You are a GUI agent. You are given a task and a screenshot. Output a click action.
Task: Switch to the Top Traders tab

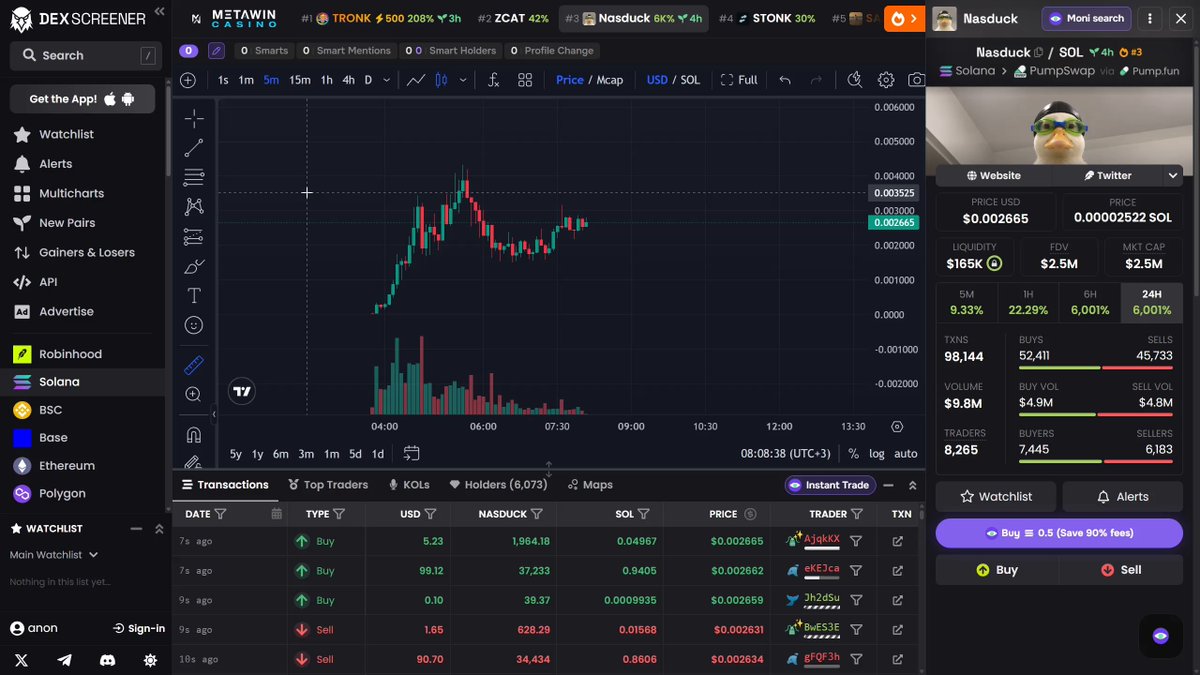click(328, 485)
